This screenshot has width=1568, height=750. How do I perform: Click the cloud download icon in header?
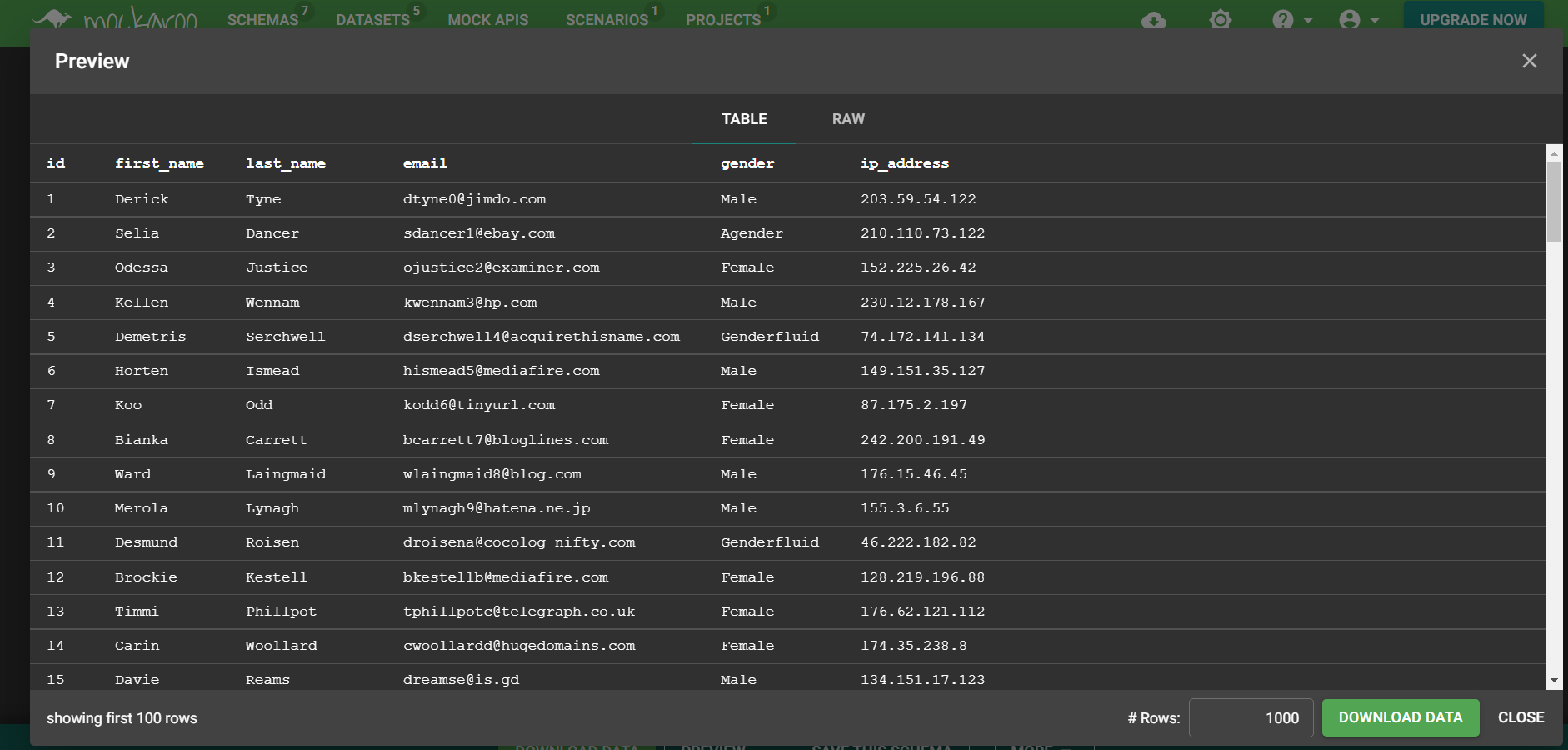(x=1153, y=19)
